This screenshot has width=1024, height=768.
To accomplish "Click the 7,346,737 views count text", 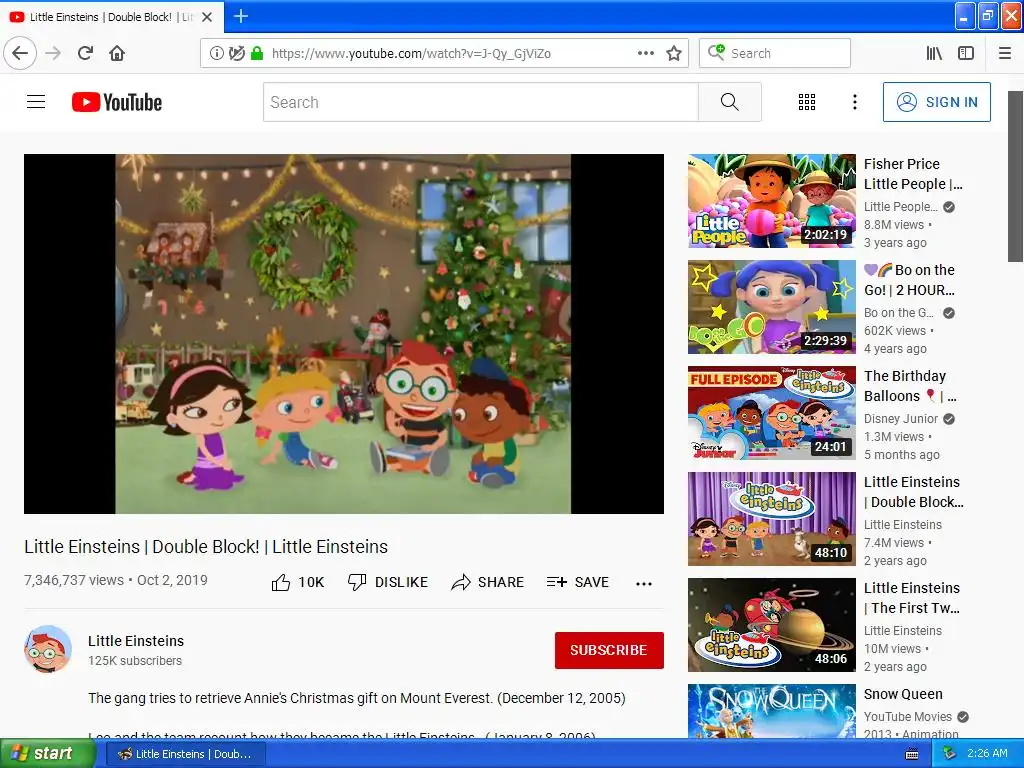I will tap(74, 580).
